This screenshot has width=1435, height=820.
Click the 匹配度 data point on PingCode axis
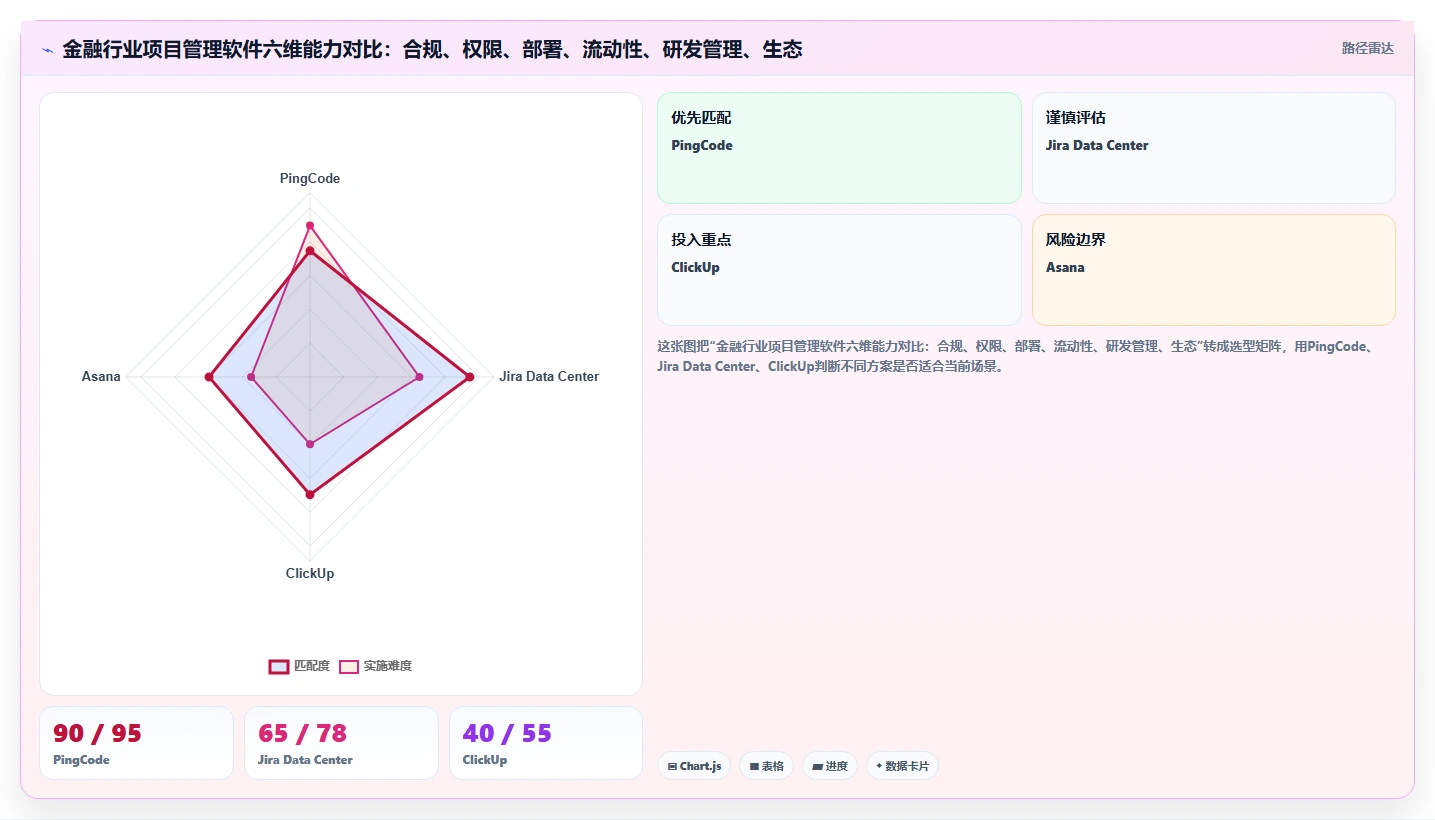coord(310,251)
